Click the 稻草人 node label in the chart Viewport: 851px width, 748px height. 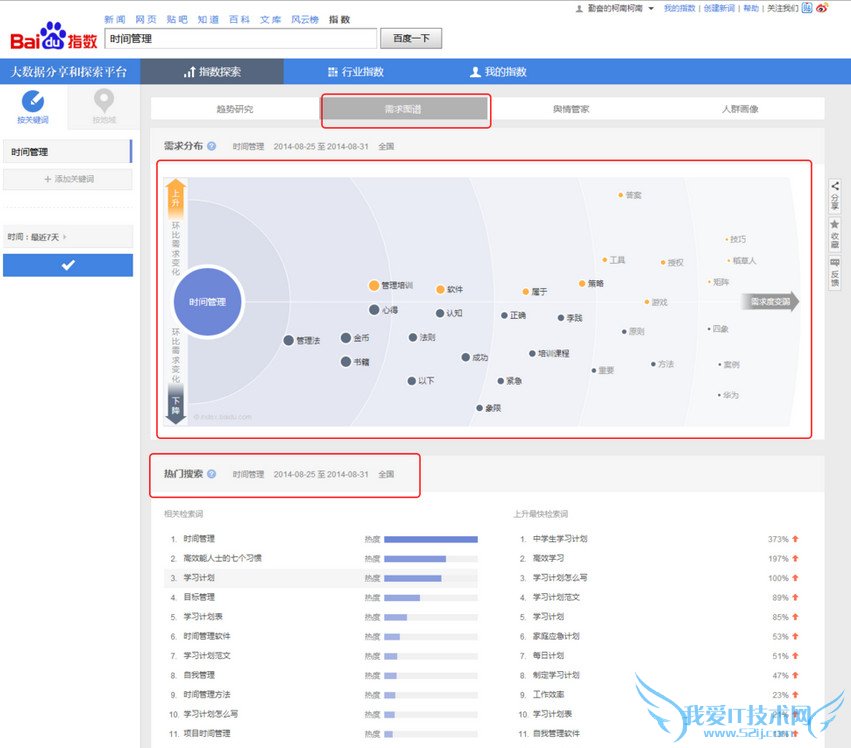744,261
